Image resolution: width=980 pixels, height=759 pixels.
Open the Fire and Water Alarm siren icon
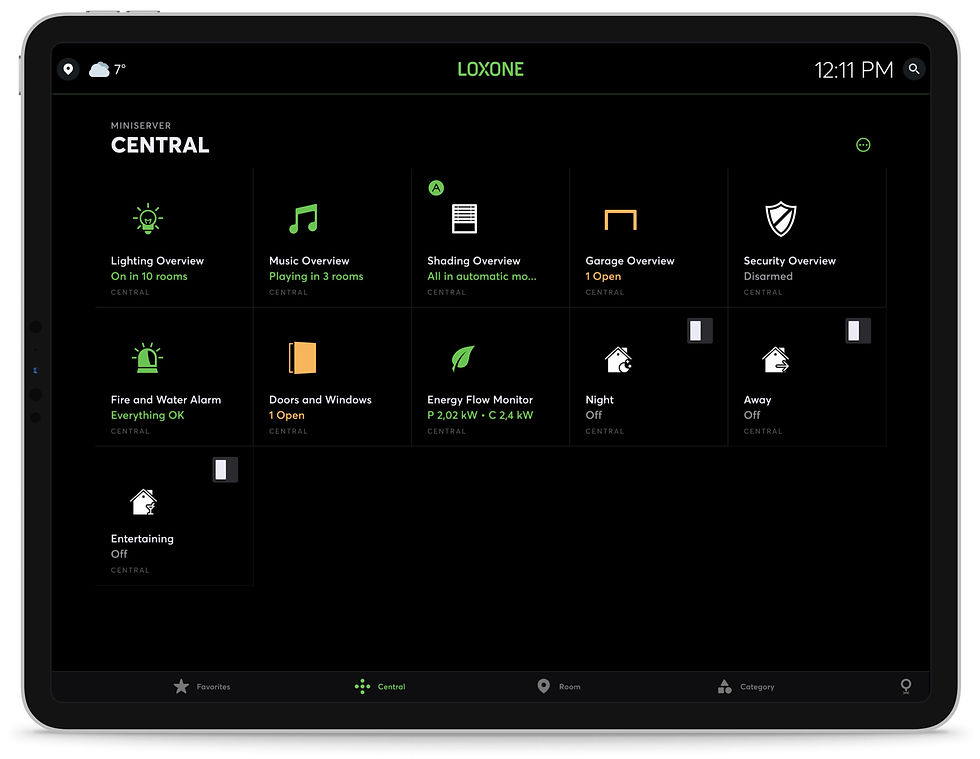pyautogui.click(x=148, y=358)
